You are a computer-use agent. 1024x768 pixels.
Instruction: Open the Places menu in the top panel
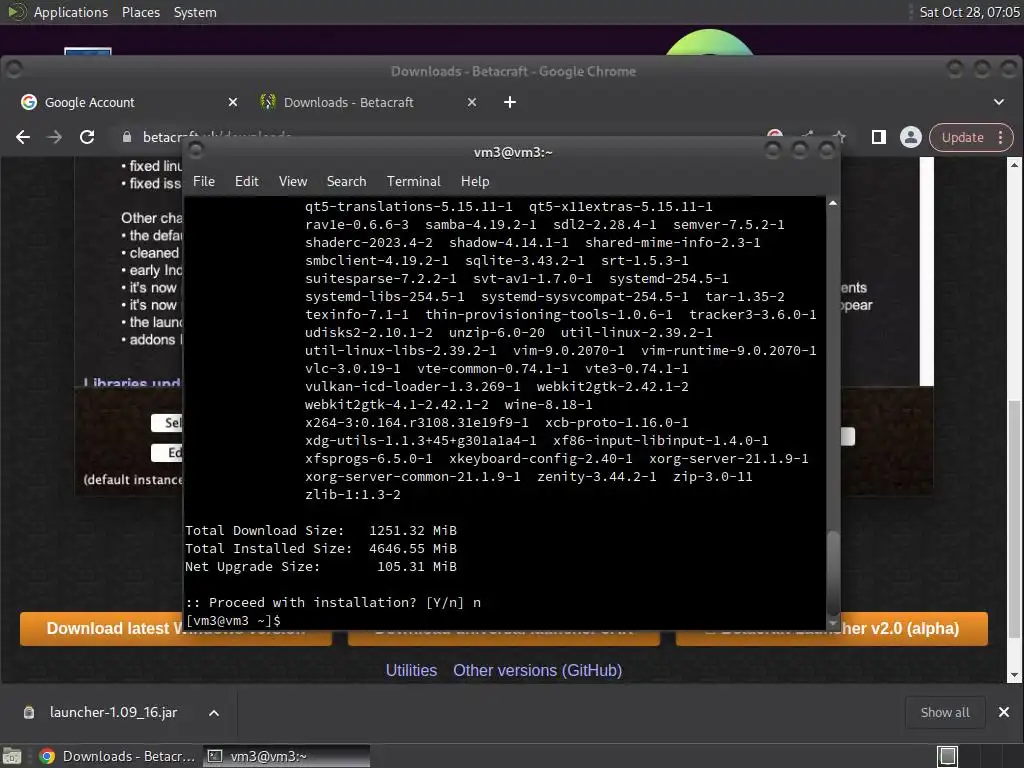click(141, 12)
